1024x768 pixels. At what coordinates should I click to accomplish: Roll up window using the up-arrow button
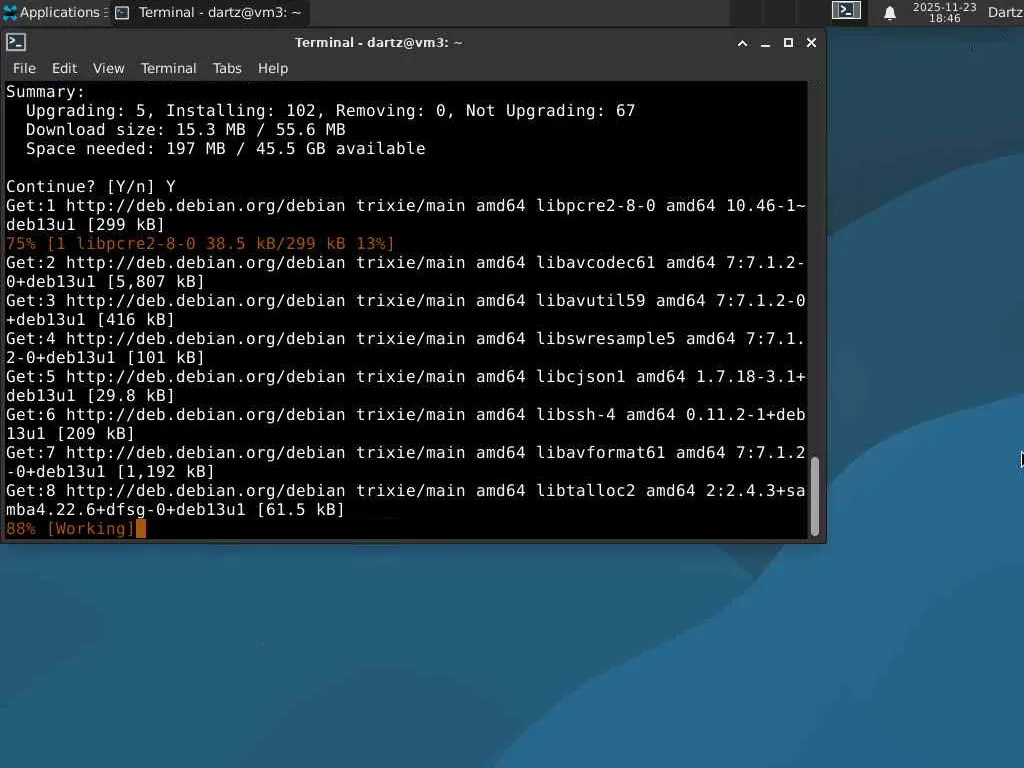pos(743,43)
